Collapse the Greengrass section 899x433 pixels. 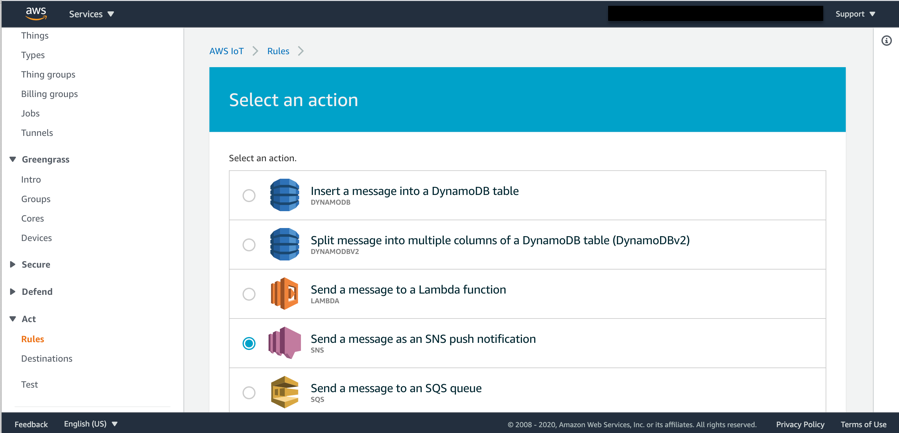(x=40, y=159)
